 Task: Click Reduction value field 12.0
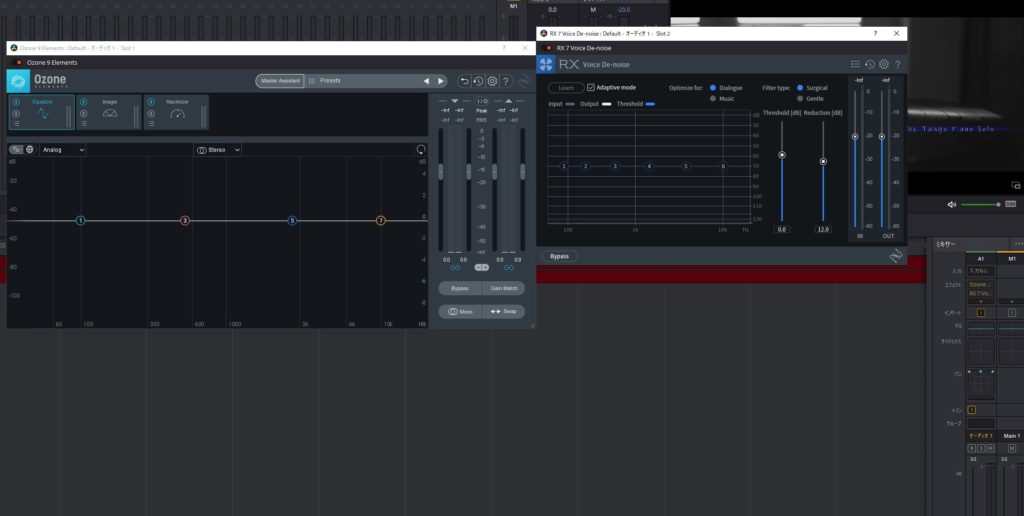(x=823, y=229)
